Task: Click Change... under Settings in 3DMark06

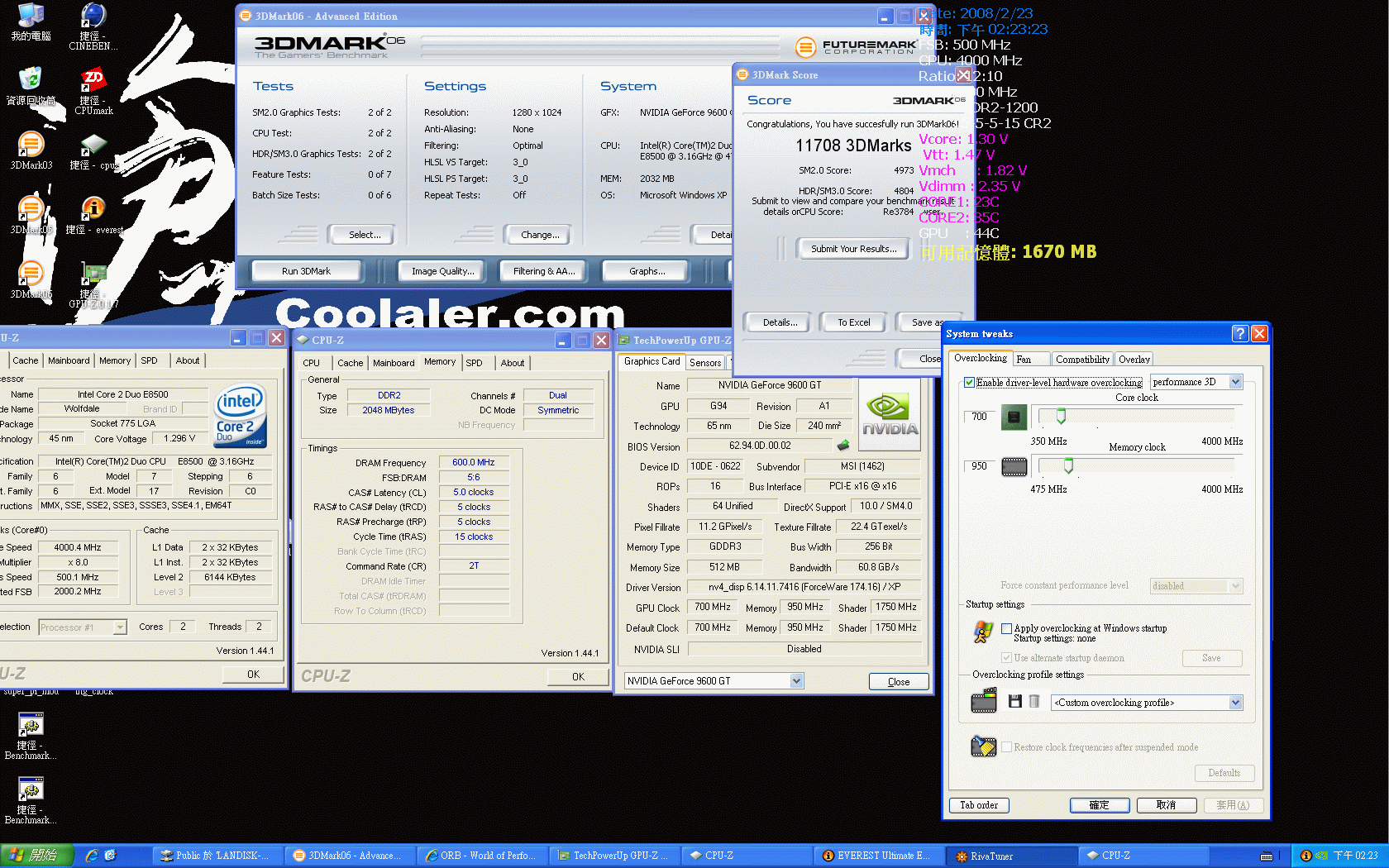Action: pos(540,235)
